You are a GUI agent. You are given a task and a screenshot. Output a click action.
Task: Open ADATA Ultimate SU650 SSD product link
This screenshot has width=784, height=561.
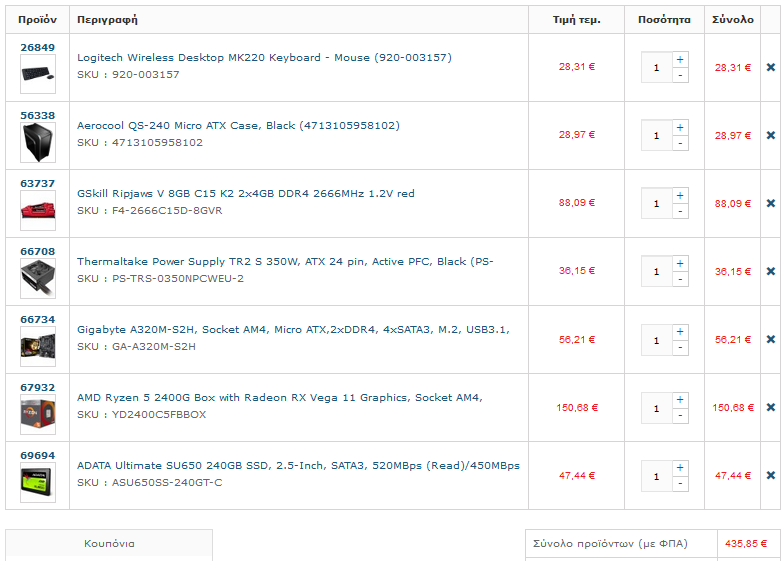[298, 466]
